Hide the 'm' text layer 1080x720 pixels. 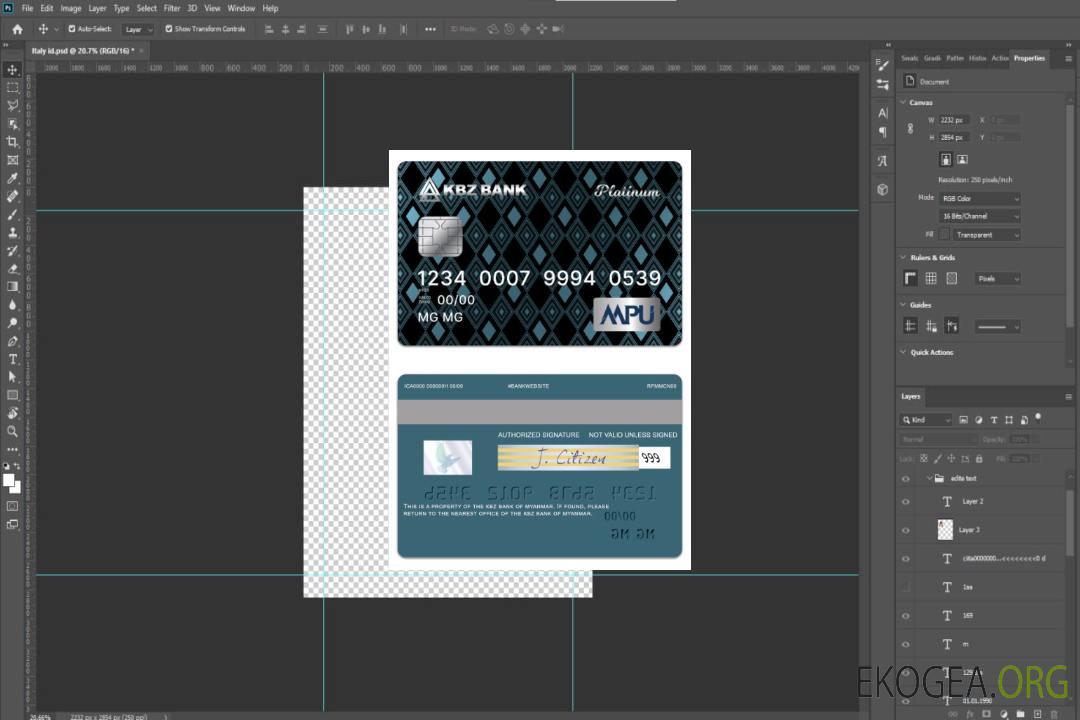906,644
